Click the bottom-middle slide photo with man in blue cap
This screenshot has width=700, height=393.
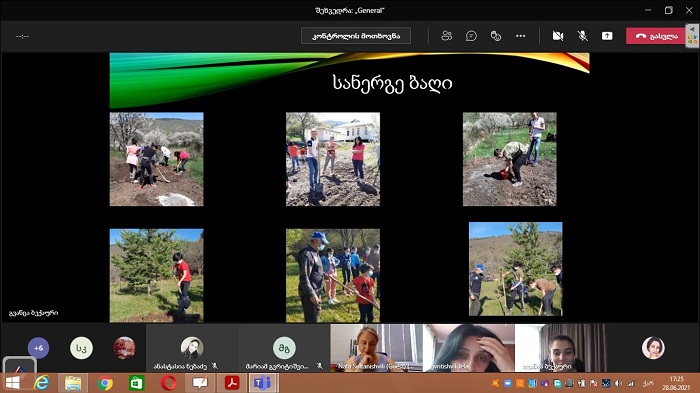[333, 276]
